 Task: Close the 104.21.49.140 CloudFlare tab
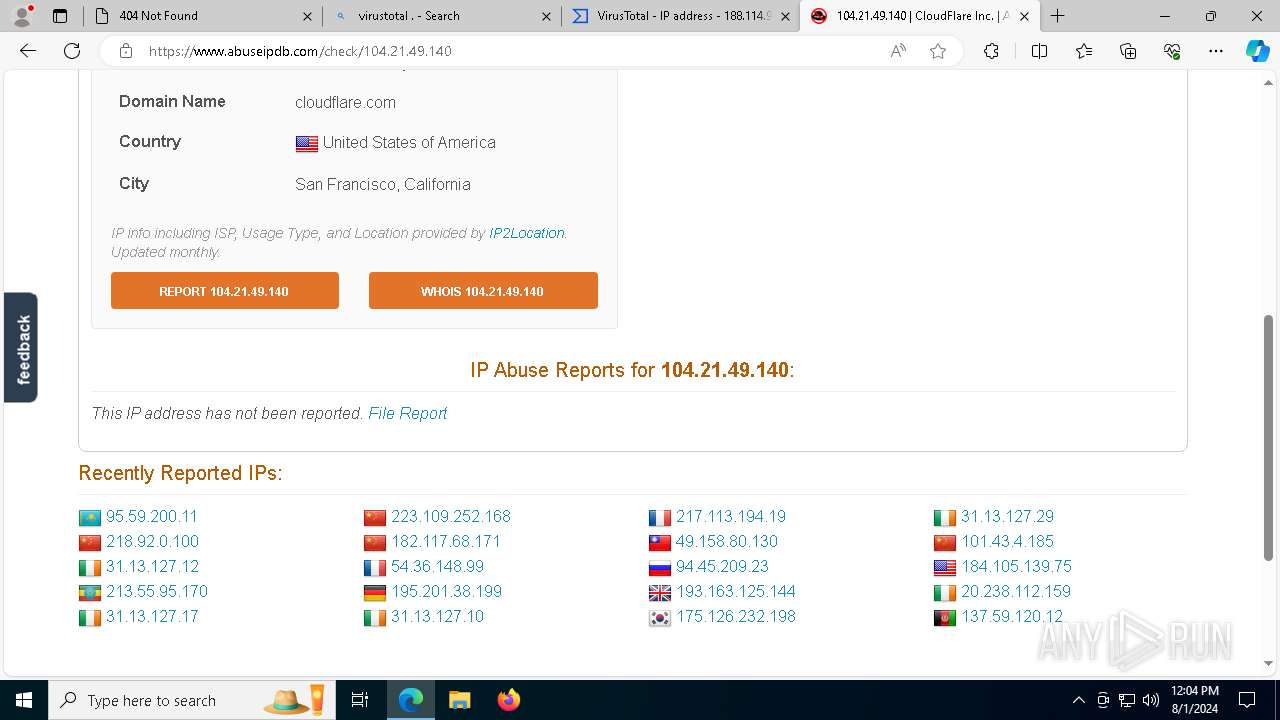click(x=1024, y=16)
